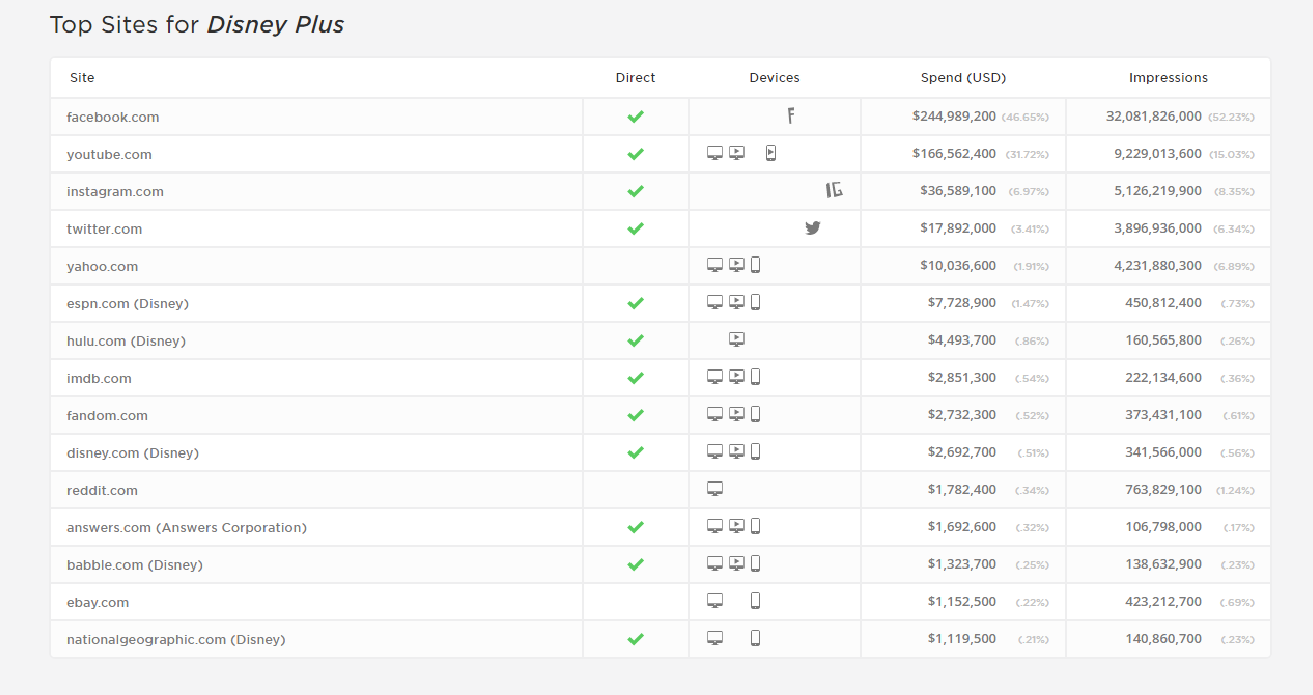
Task: Click desktop device icon in youtube.com row
Action: (x=715, y=153)
